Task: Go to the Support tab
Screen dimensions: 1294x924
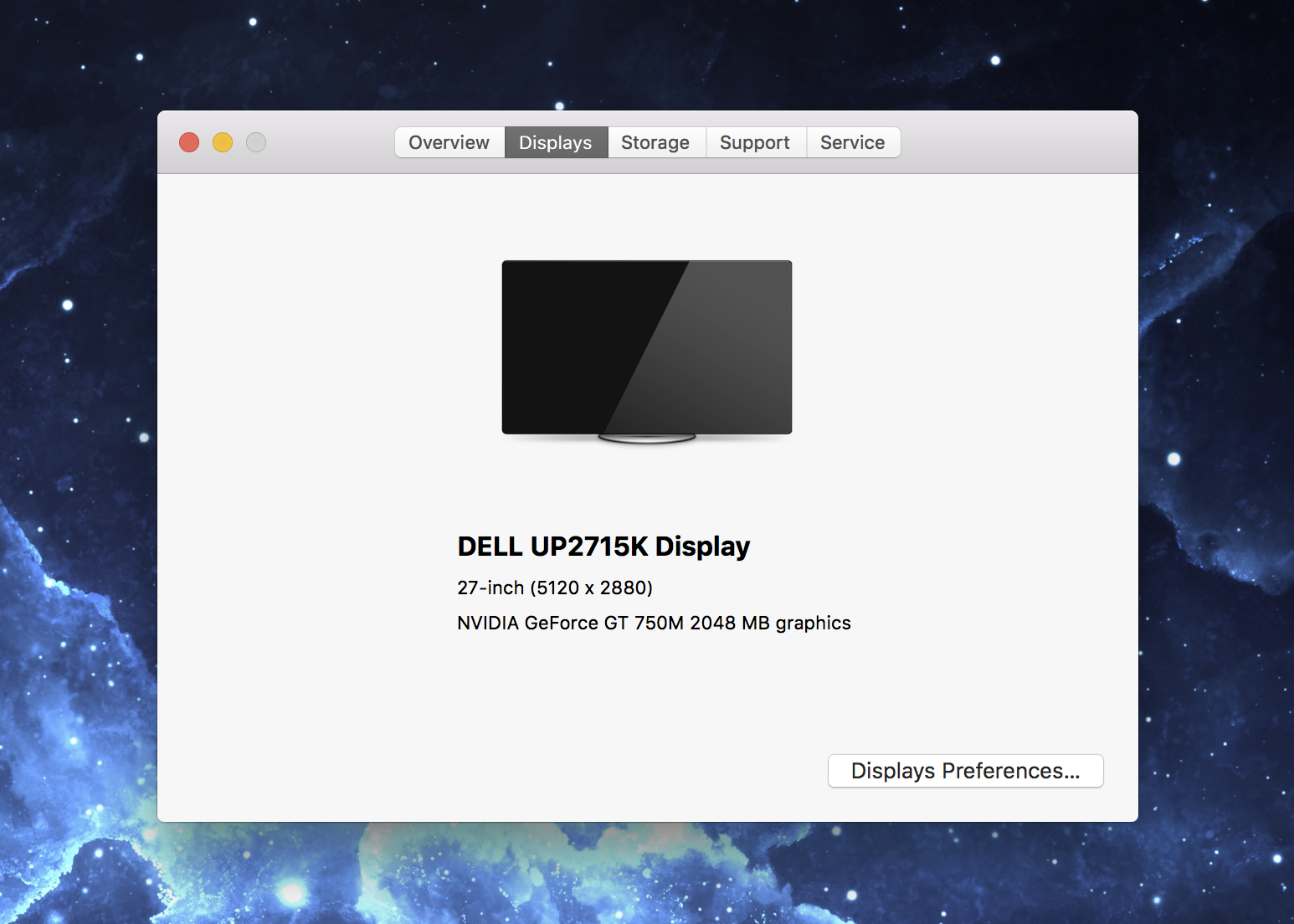Action: click(756, 142)
